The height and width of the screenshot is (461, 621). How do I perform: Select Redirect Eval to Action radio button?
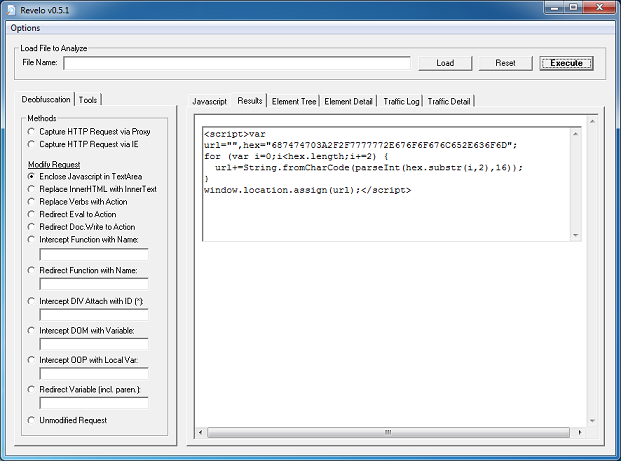(x=32, y=214)
